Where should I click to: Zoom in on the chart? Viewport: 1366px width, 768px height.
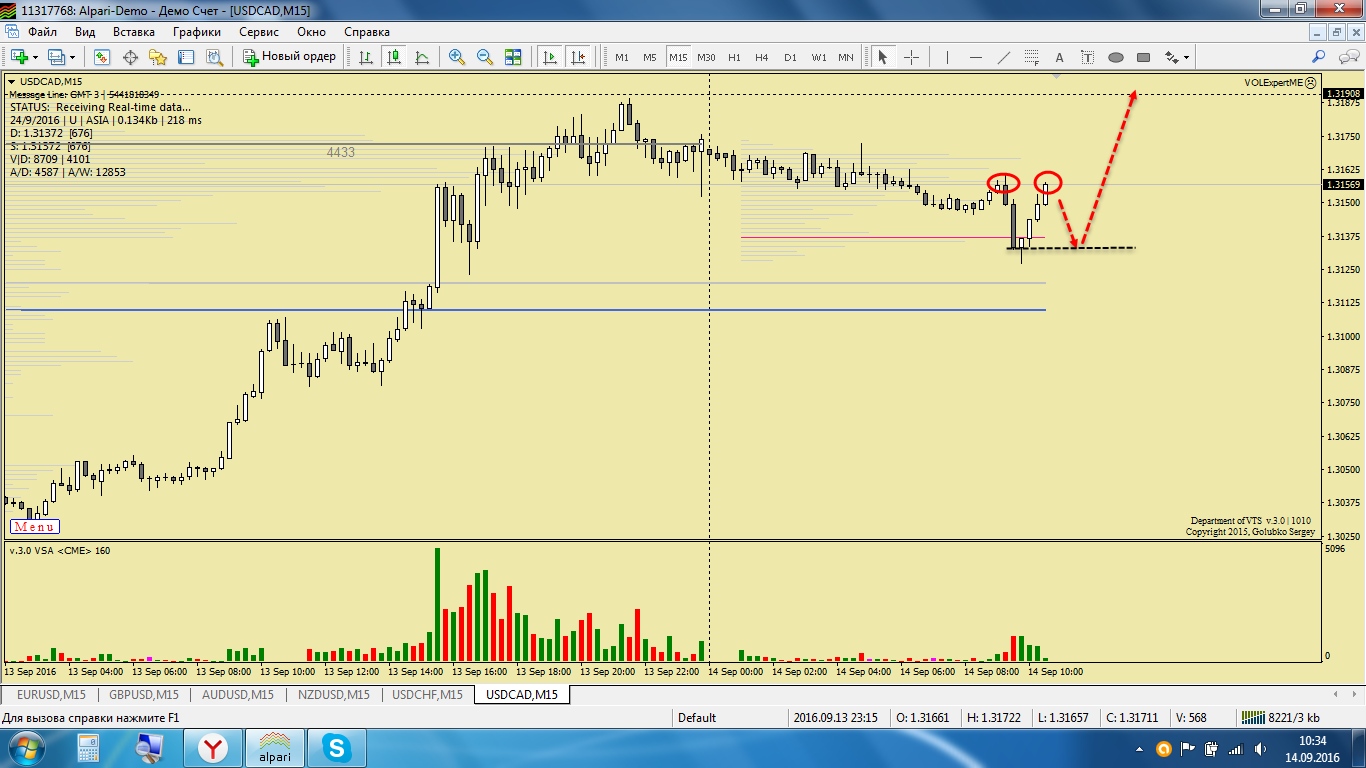pyautogui.click(x=457, y=57)
